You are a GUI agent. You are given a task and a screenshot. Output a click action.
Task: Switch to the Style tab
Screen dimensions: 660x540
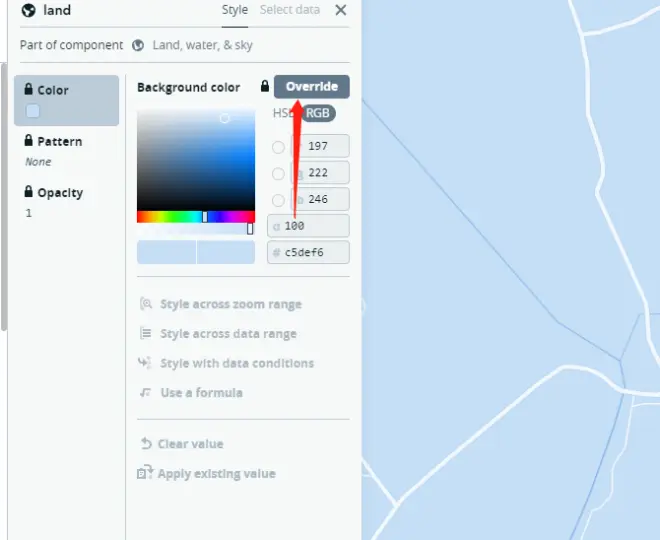point(234,10)
